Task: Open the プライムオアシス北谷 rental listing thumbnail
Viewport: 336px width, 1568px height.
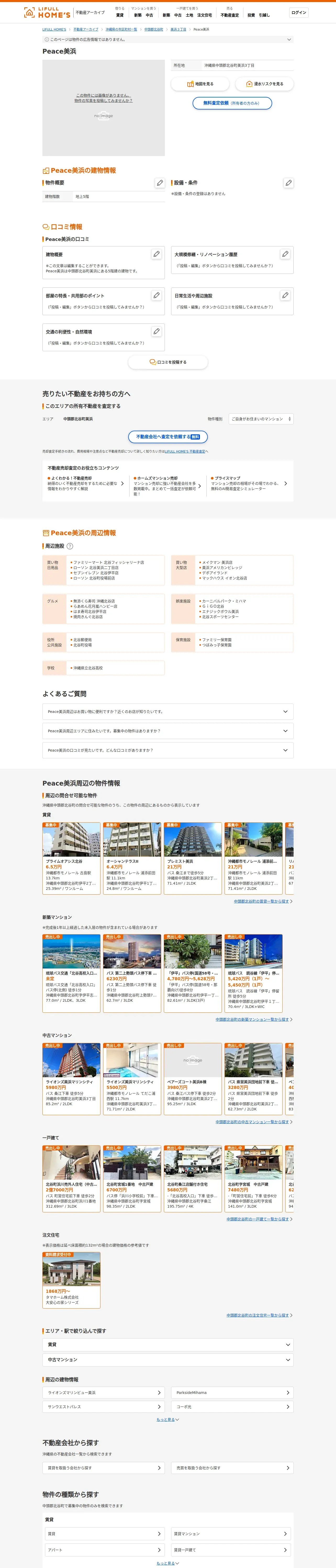Action: [71, 840]
